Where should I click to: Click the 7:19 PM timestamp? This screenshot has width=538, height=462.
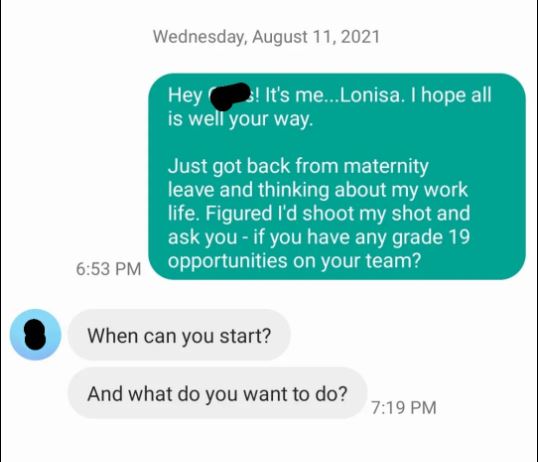coord(404,408)
